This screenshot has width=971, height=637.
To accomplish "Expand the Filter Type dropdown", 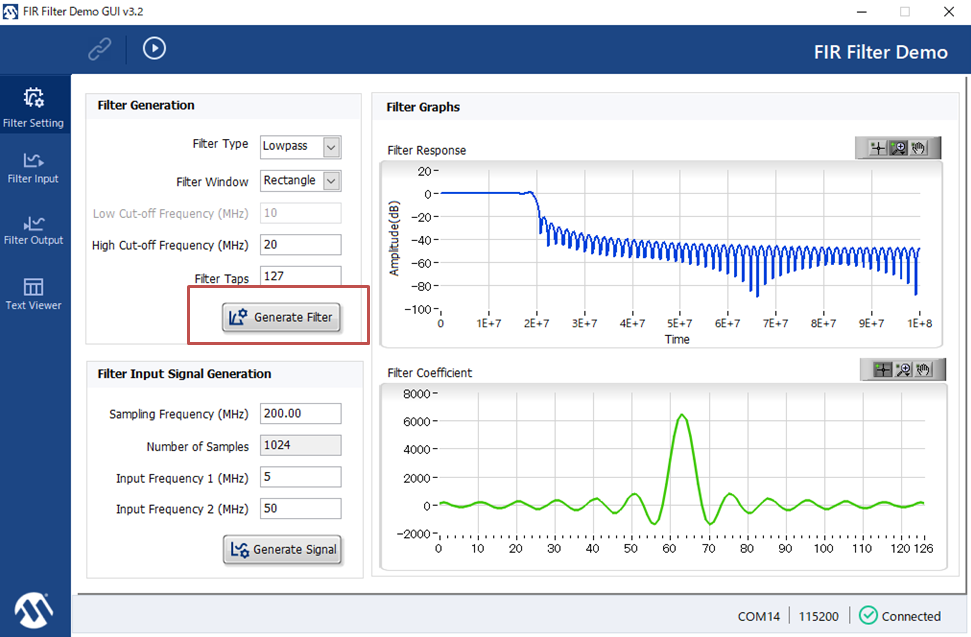I will click(x=332, y=147).
